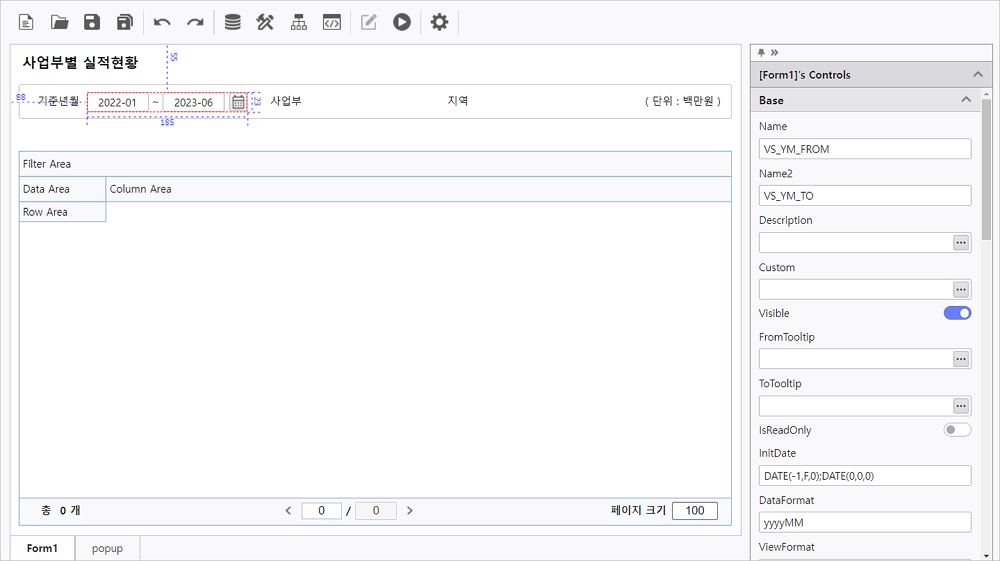Enable the IsReadOnly switch
Image resolution: width=1000 pixels, height=561 pixels.
click(957, 430)
